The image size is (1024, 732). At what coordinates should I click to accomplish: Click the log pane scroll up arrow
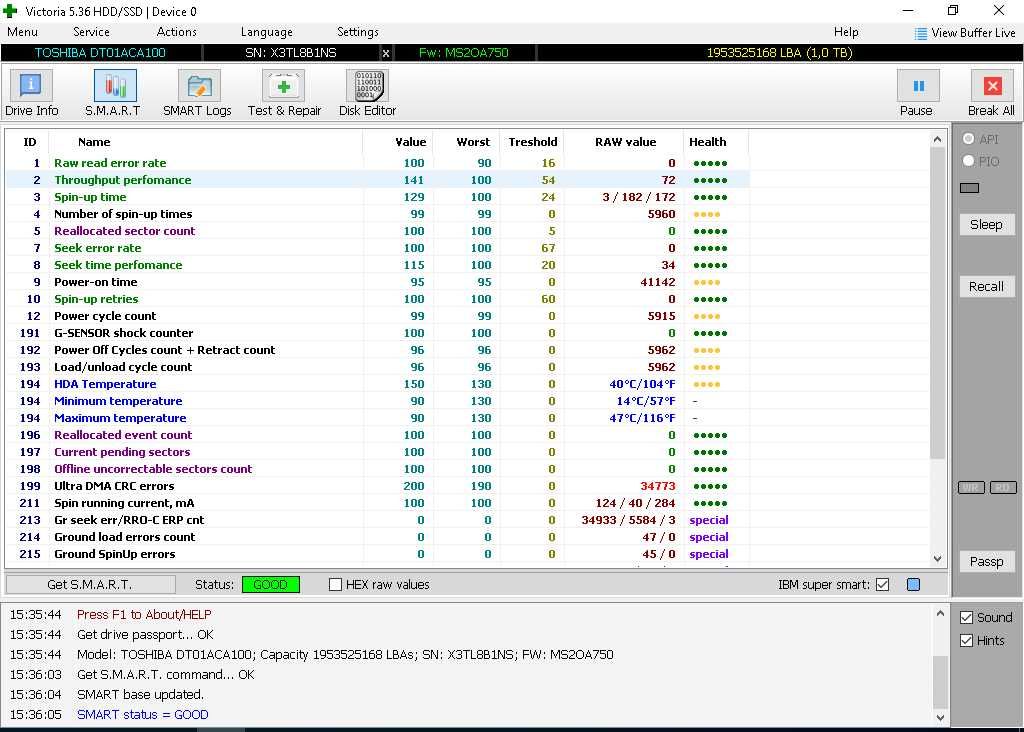tap(940, 613)
